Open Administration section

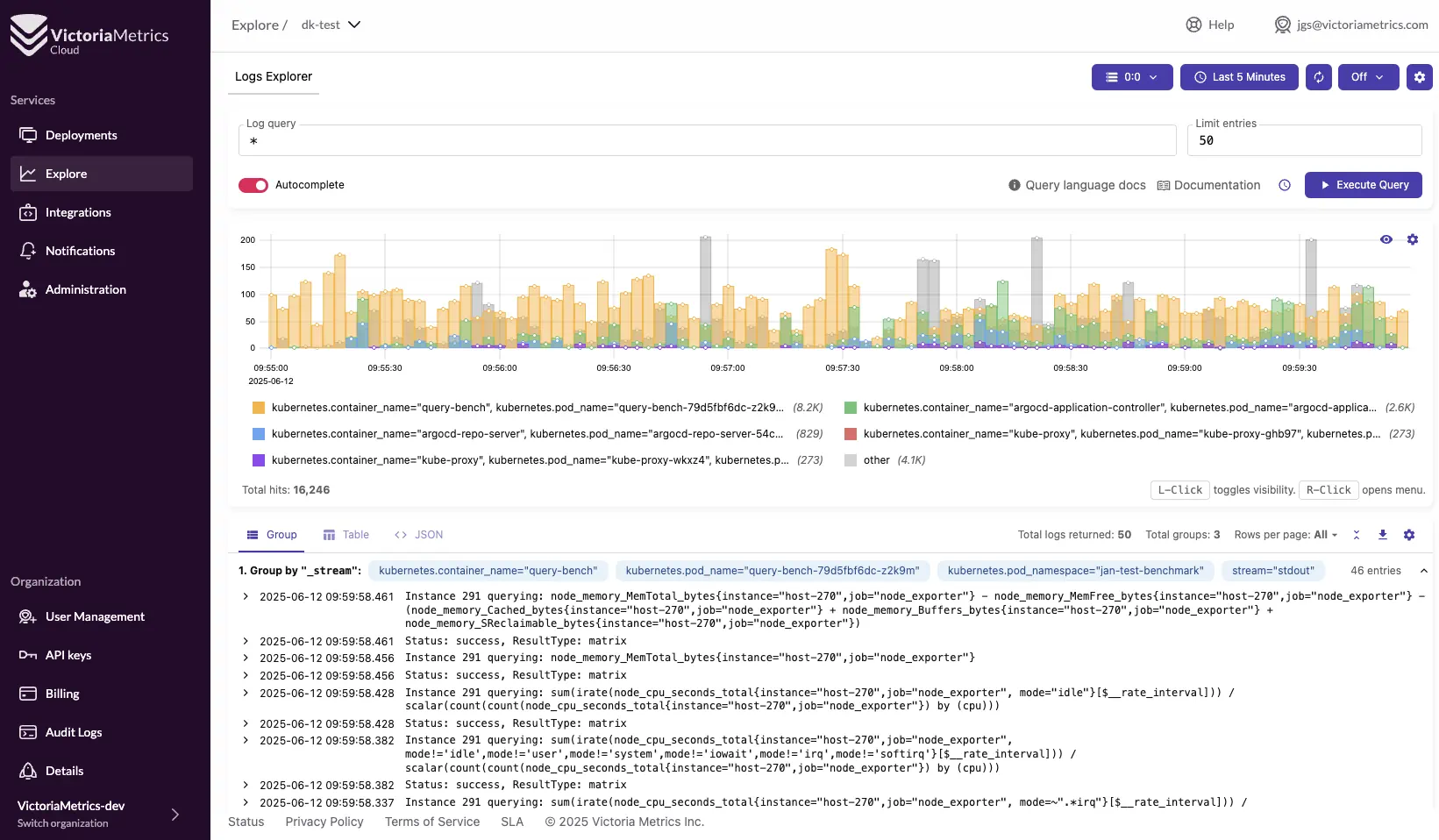pos(102,289)
